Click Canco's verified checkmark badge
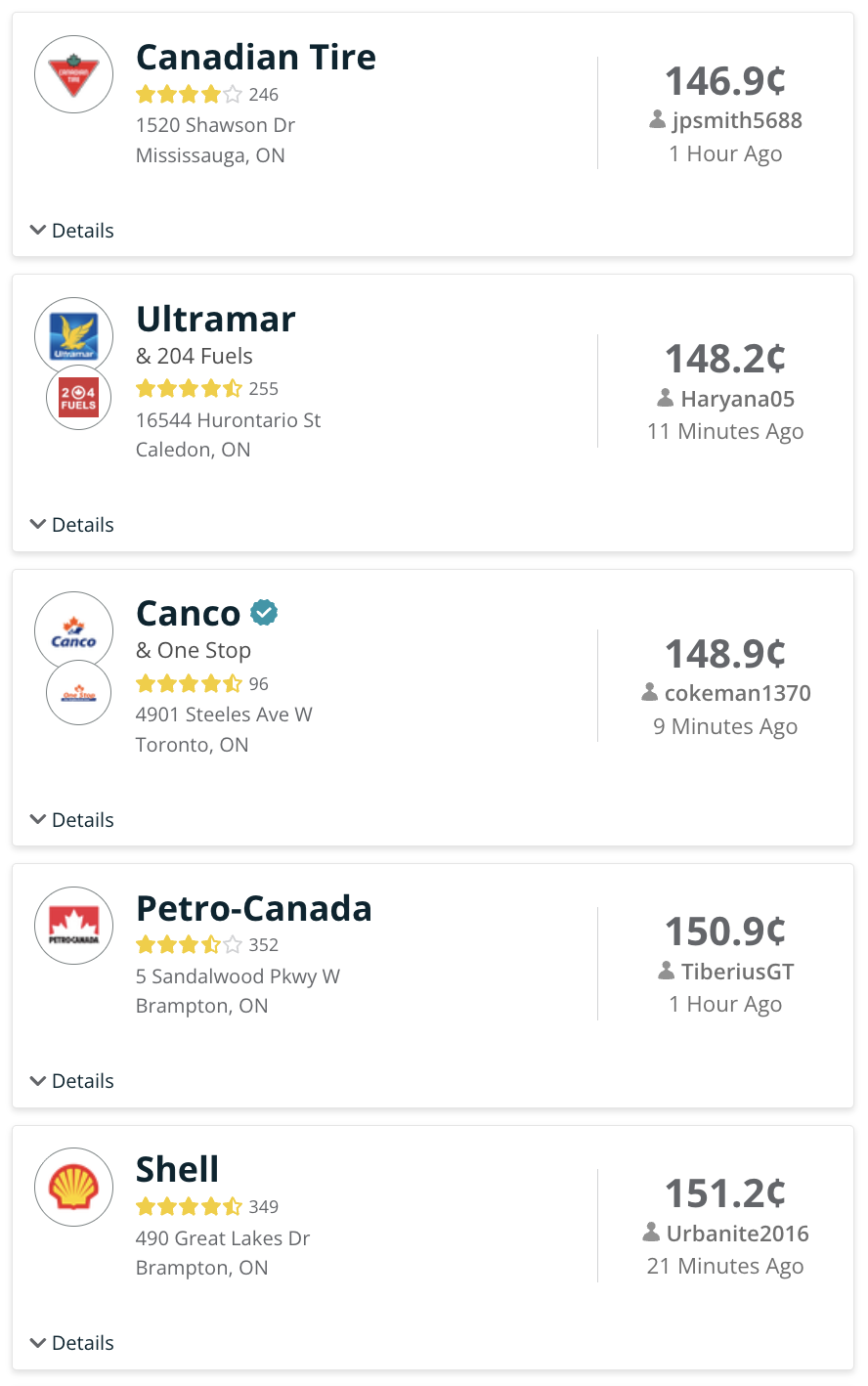This screenshot has height=1386, width=868. coord(264,613)
